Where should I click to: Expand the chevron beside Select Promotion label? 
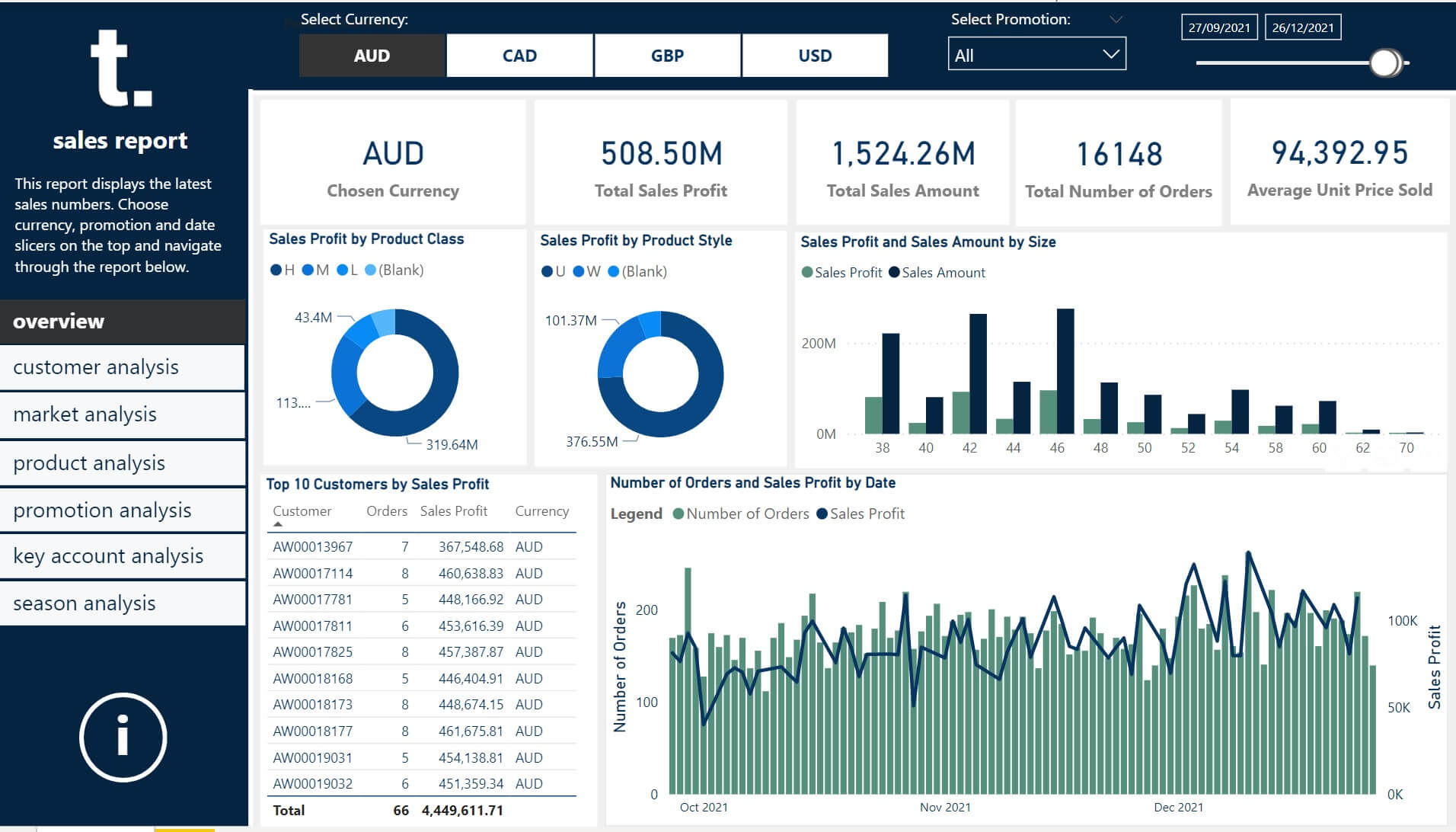tap(1116, 19)
